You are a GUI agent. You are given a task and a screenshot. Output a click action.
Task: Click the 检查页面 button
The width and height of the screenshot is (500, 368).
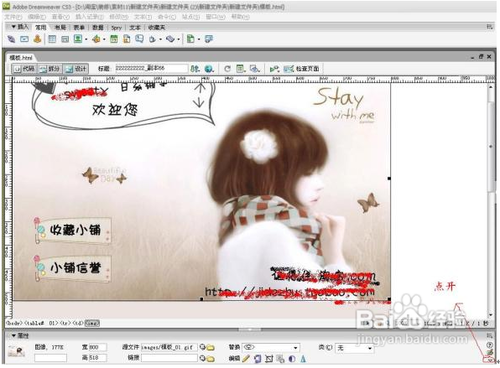click(x=302, y=69)
